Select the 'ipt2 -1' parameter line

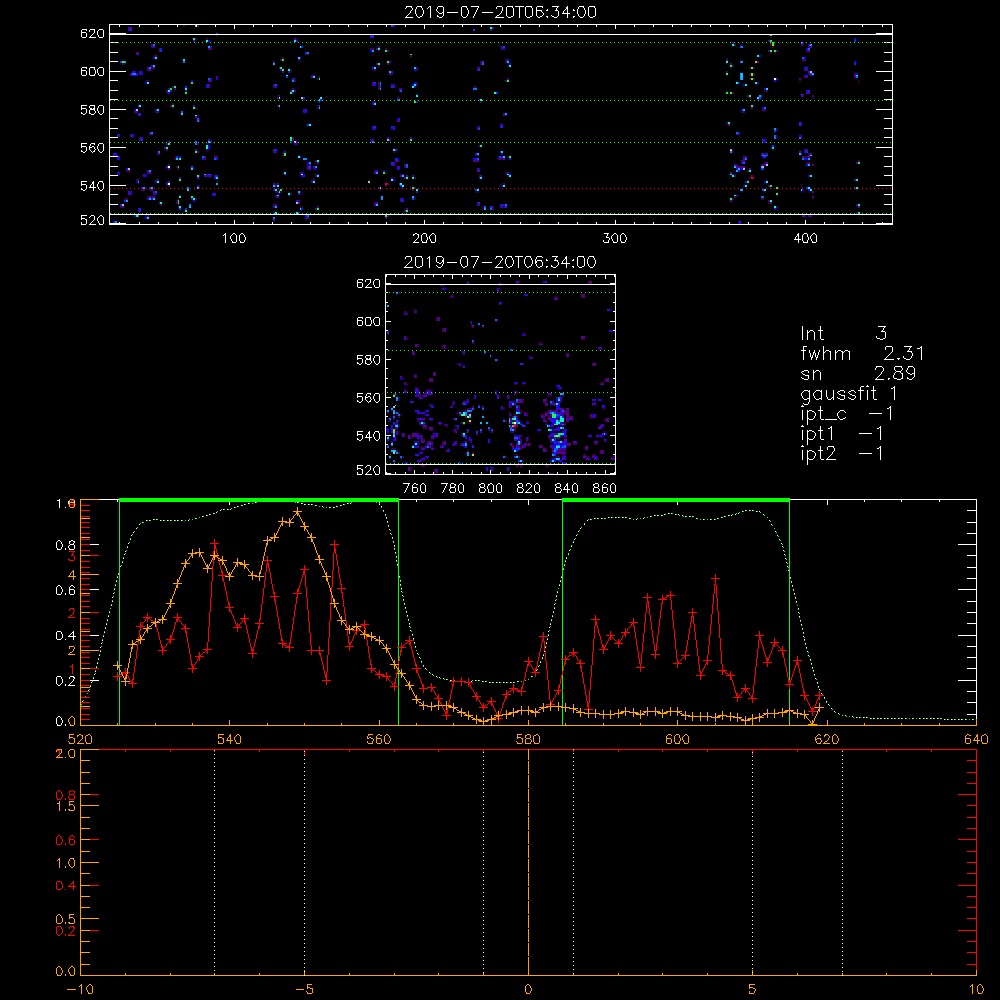click(842, 453)
